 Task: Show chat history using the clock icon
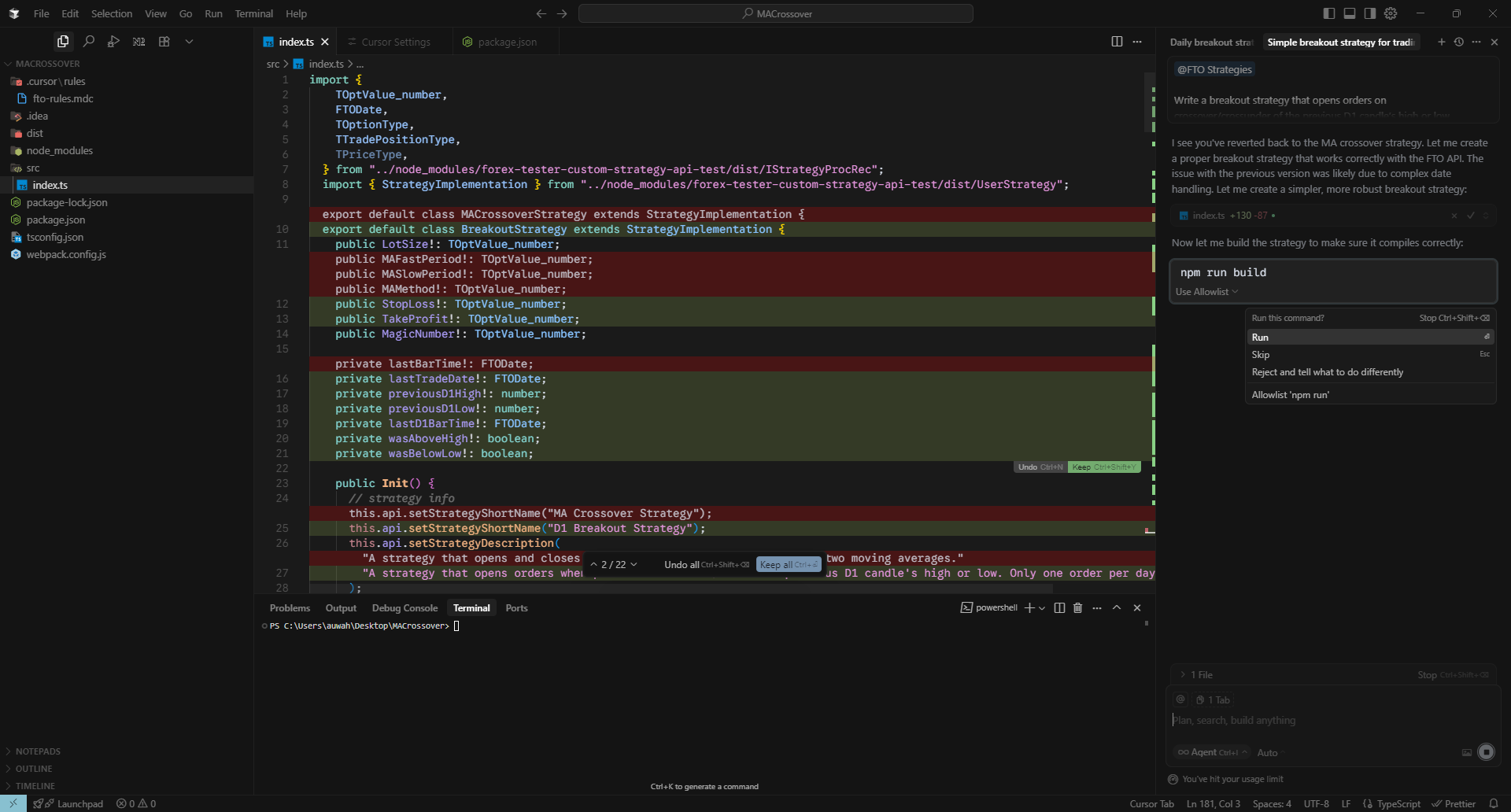(x=1458, y=42)
